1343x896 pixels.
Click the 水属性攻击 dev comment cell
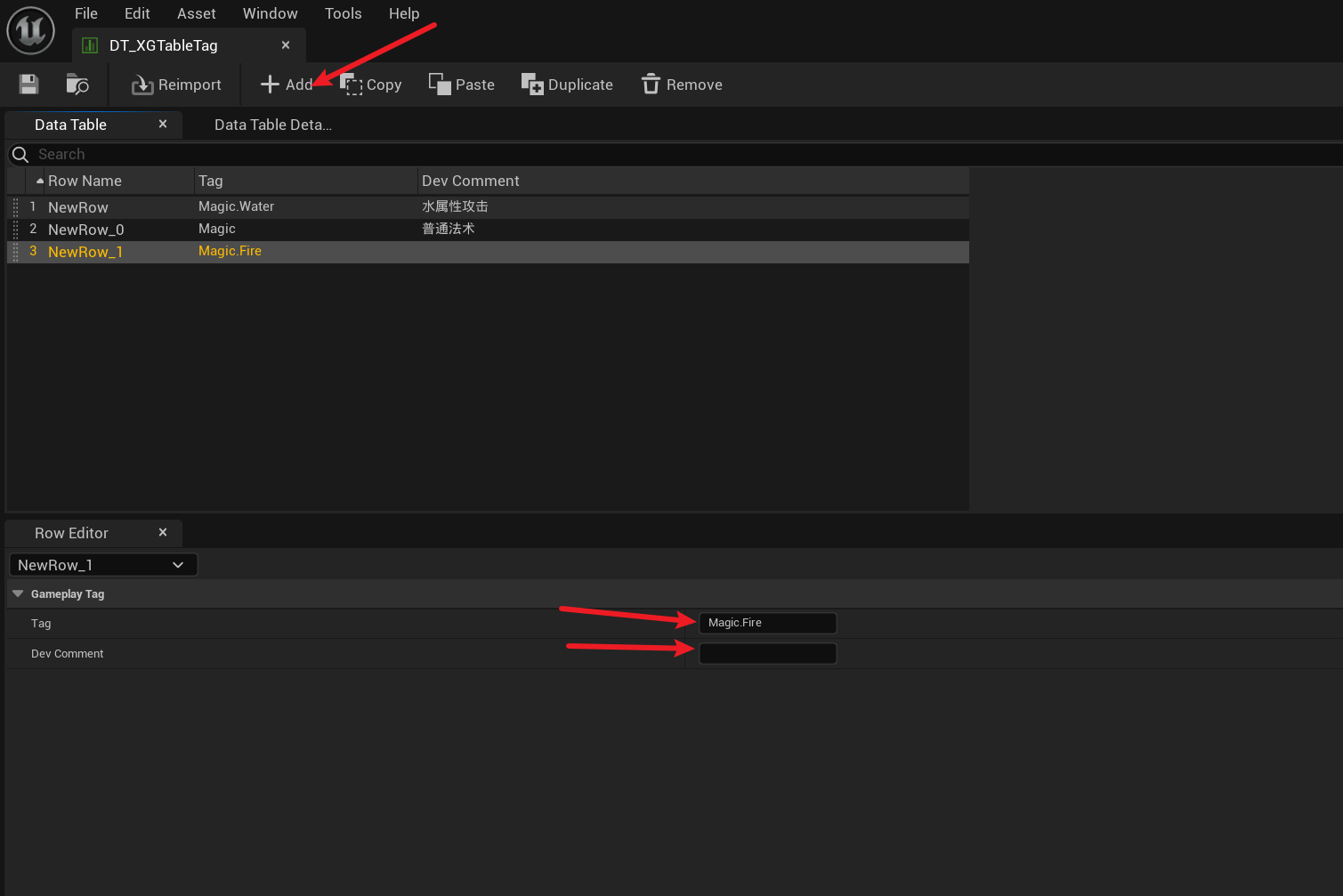point(455,206)
